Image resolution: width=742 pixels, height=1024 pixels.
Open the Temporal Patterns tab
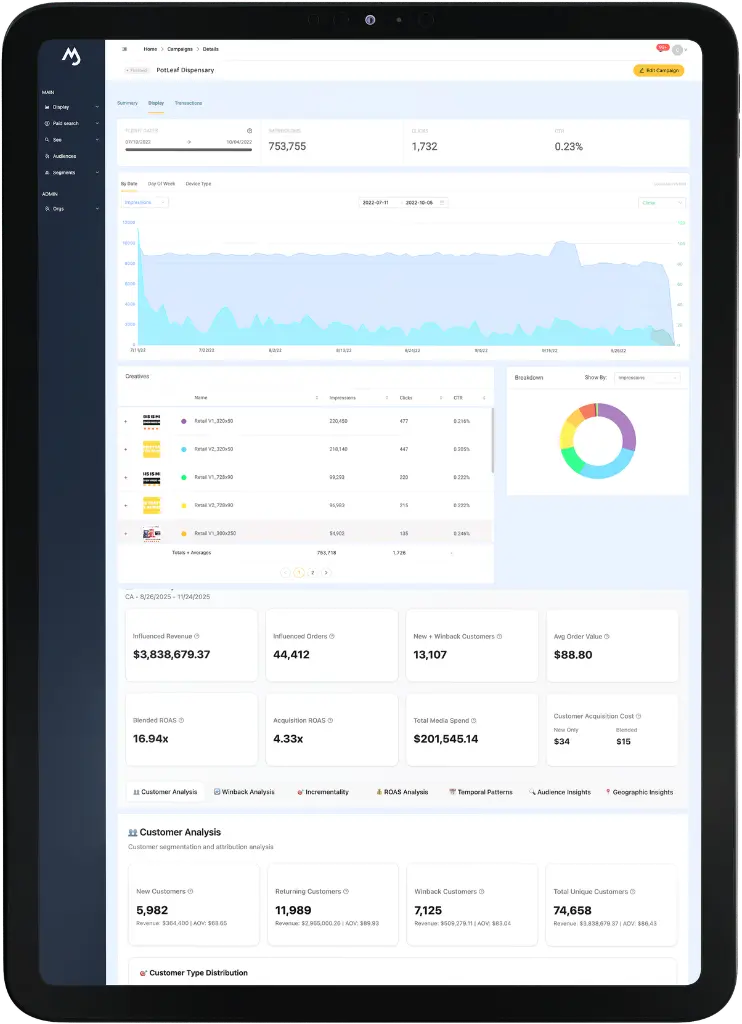coord(481,792)
